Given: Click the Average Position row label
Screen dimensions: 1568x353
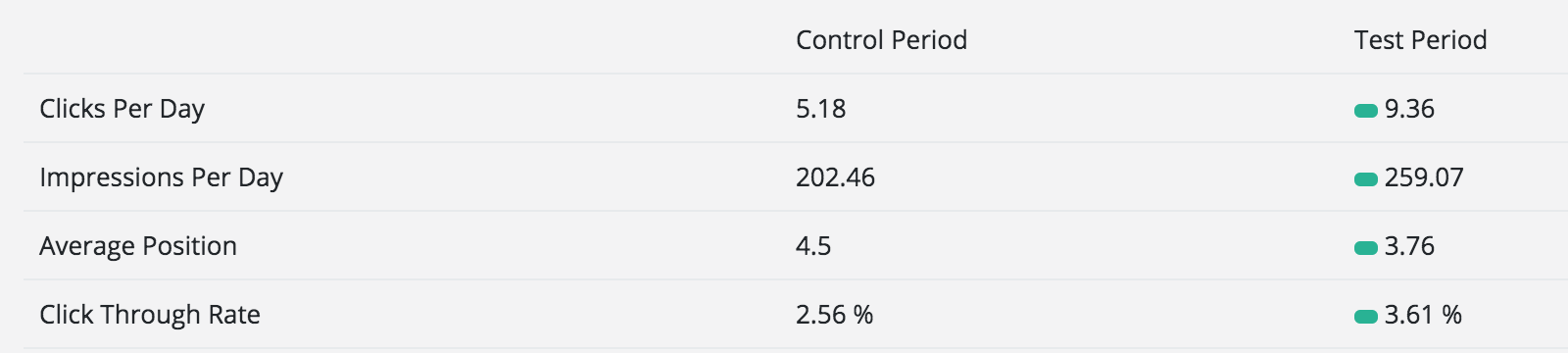Looking at the screenshot, I should (x=138, y=246).
